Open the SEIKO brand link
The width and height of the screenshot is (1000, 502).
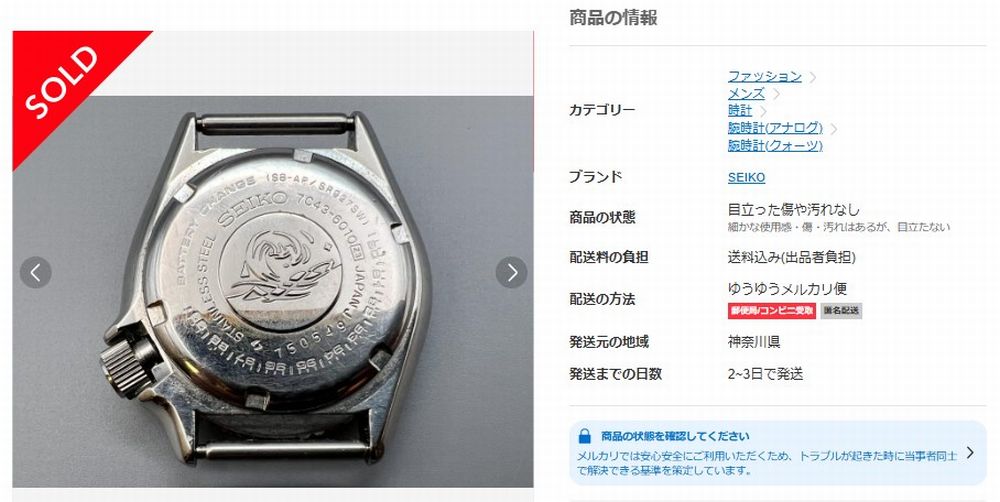tap(746, 177)
